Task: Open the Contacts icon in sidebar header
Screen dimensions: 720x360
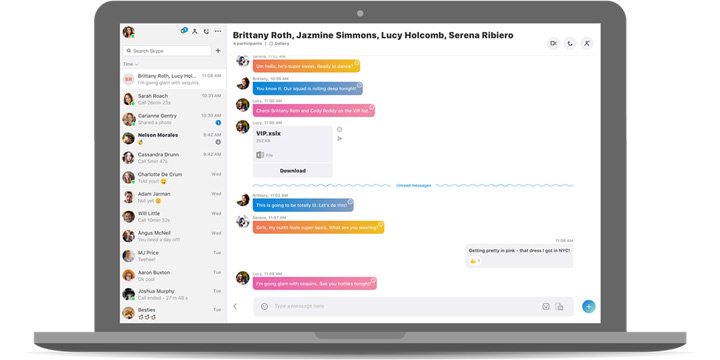Action: pyautogui.click(x=195, y=31)
